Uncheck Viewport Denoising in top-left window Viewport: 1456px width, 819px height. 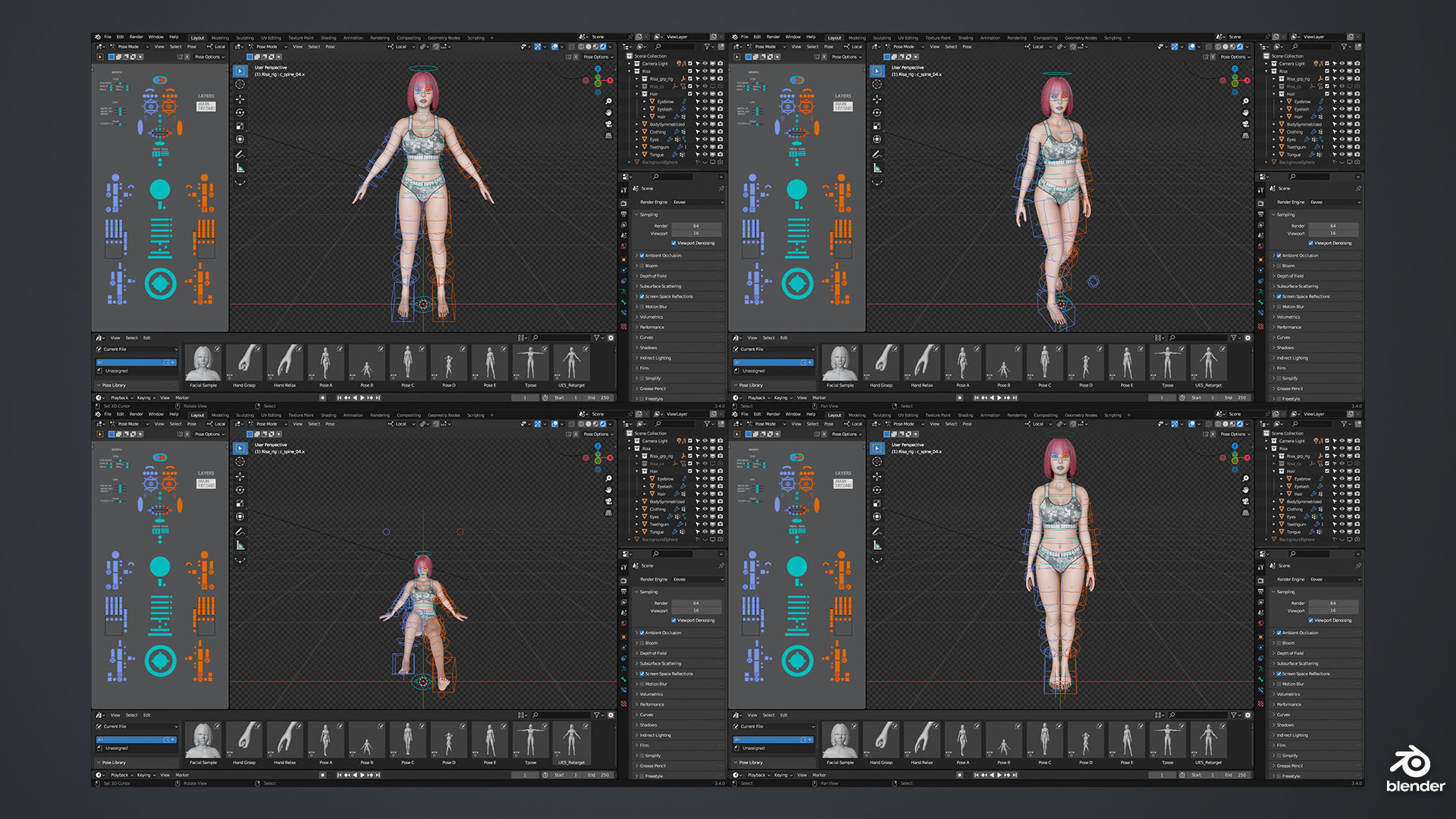tap(673, 243)
